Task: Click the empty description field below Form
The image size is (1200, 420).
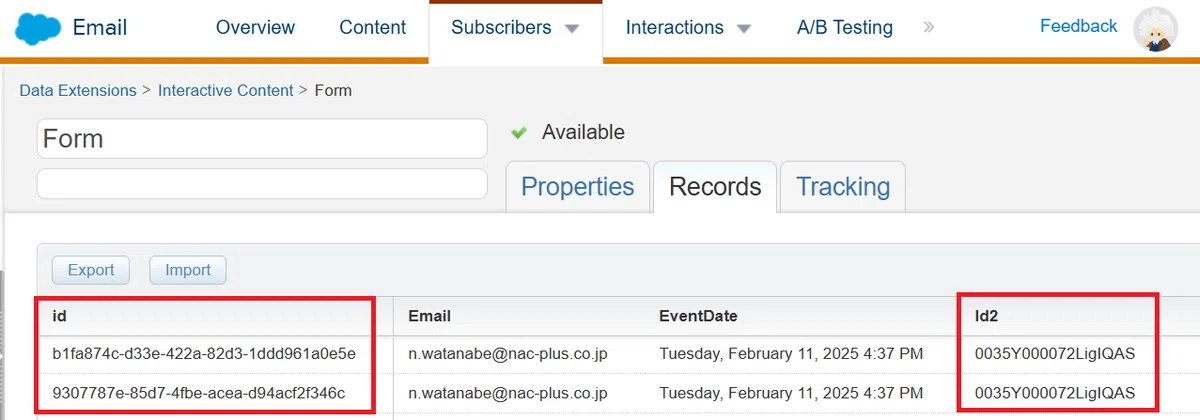Action: tap(262, 184)
